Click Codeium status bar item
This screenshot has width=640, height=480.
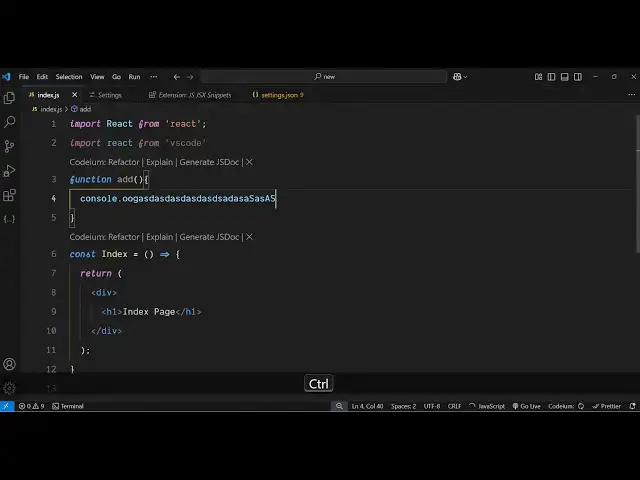566,406
